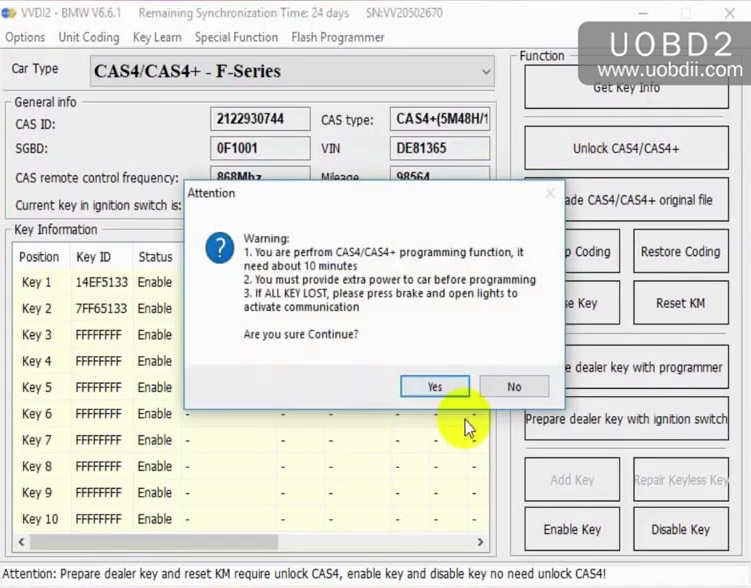Viewport: 751px width, 588px height.
Task: Select Key 4 row in key table
Action: 98,361
